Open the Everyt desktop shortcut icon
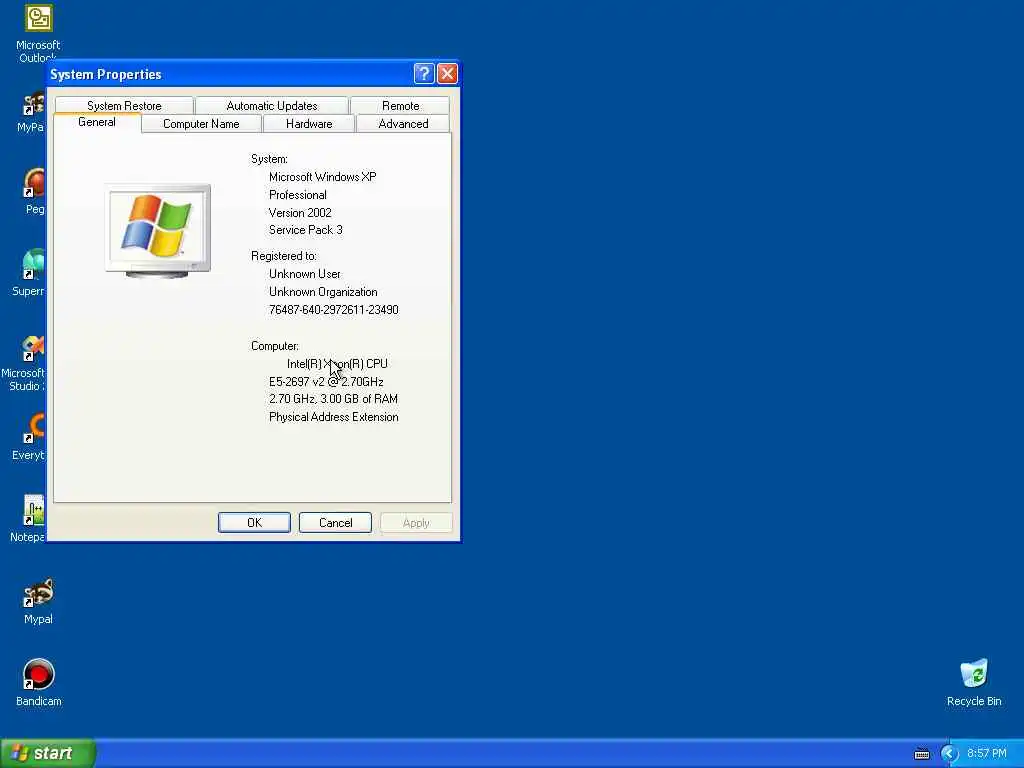Image resolution: width=1024 pixels, height=768 pixels. click(x=34, y=429)
